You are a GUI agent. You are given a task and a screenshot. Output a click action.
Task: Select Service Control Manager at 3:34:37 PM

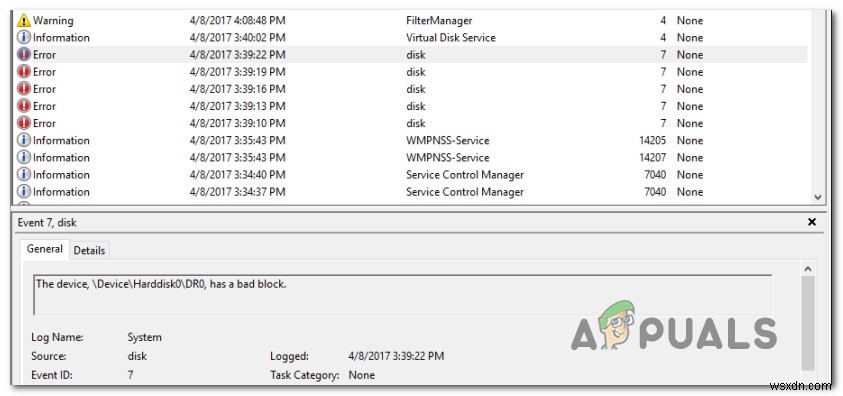[x=465, y=192]
